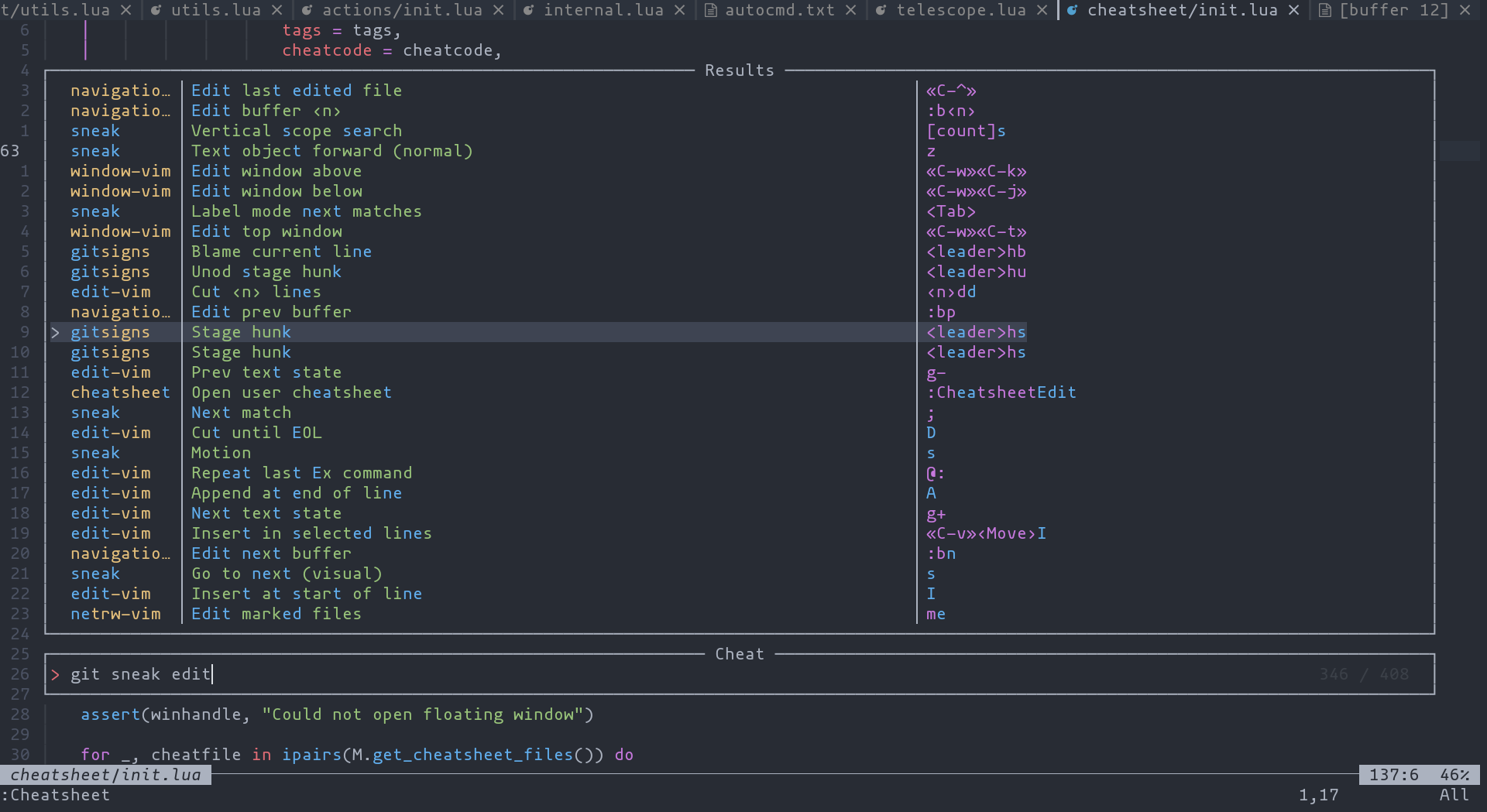Close the autocmd.txt tab
Screen dimensions: 1487x812
[850, 10]
